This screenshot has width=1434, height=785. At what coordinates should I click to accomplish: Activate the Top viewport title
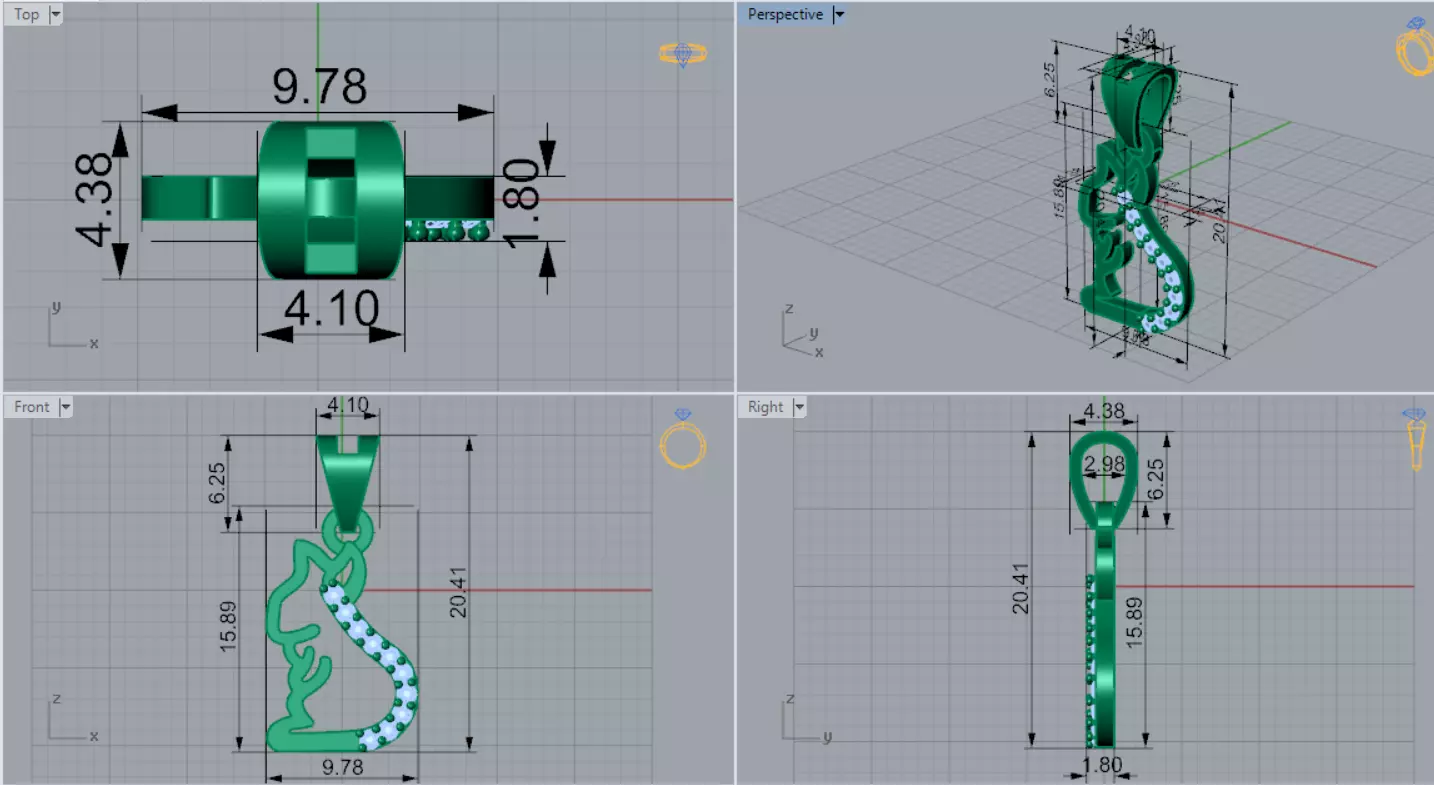27,15
